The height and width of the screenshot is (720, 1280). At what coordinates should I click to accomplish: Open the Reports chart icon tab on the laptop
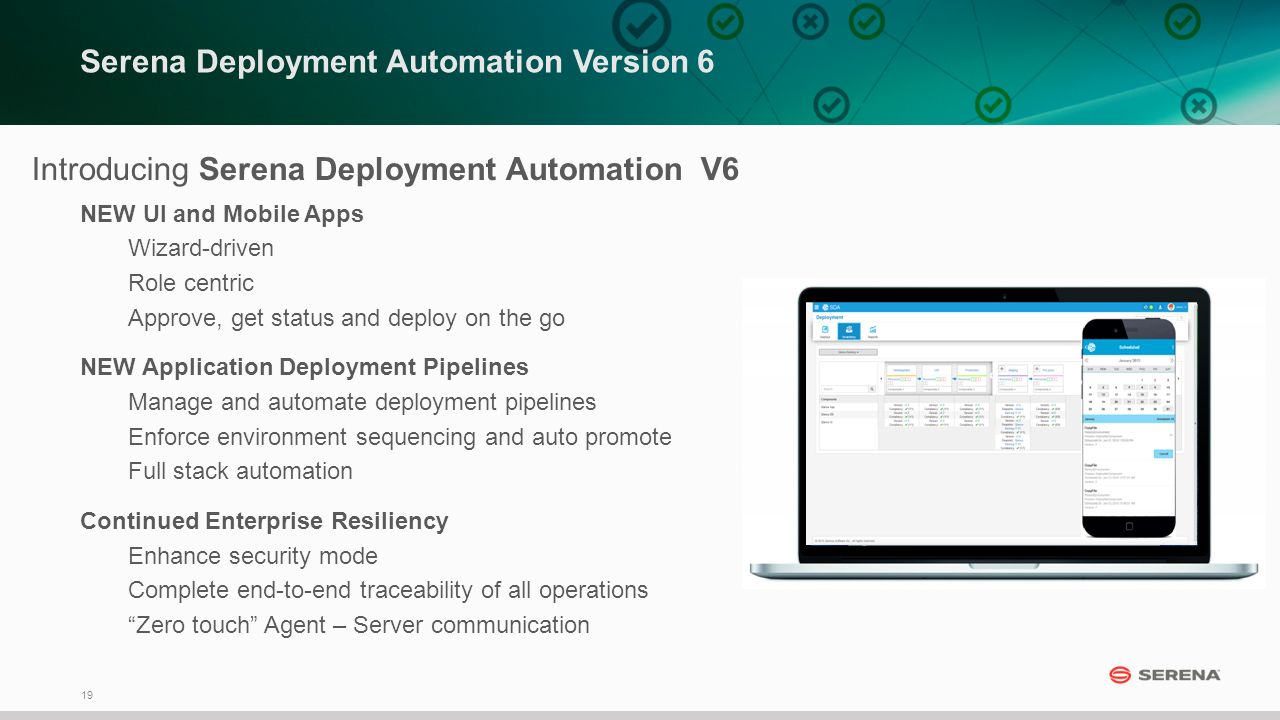click(873, 331)
